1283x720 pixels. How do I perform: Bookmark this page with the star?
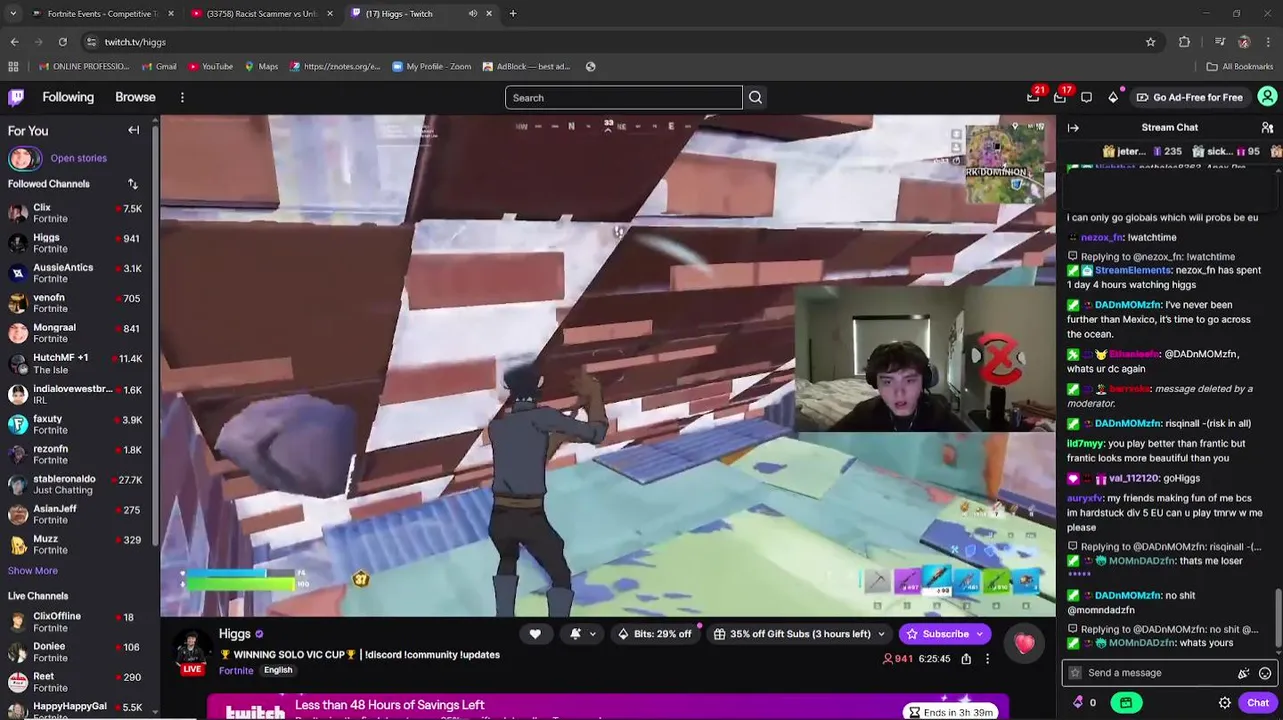(x=1150, y=42)
